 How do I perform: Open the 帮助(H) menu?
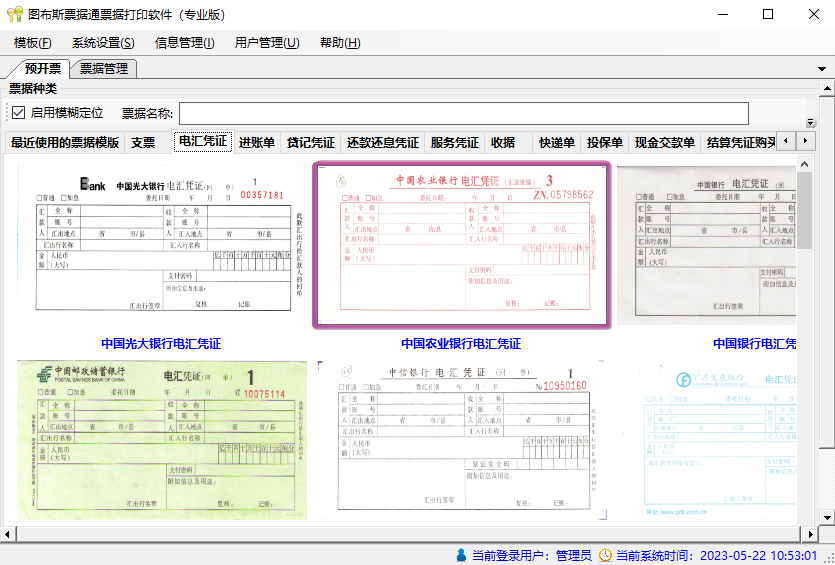(x=340, y=43)
